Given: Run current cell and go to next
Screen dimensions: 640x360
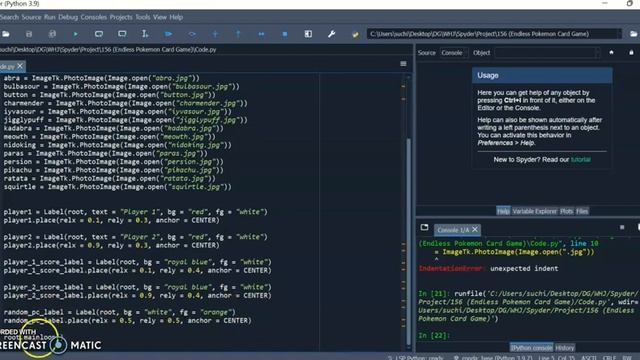Looking at the screenshot, I should 122,34.
